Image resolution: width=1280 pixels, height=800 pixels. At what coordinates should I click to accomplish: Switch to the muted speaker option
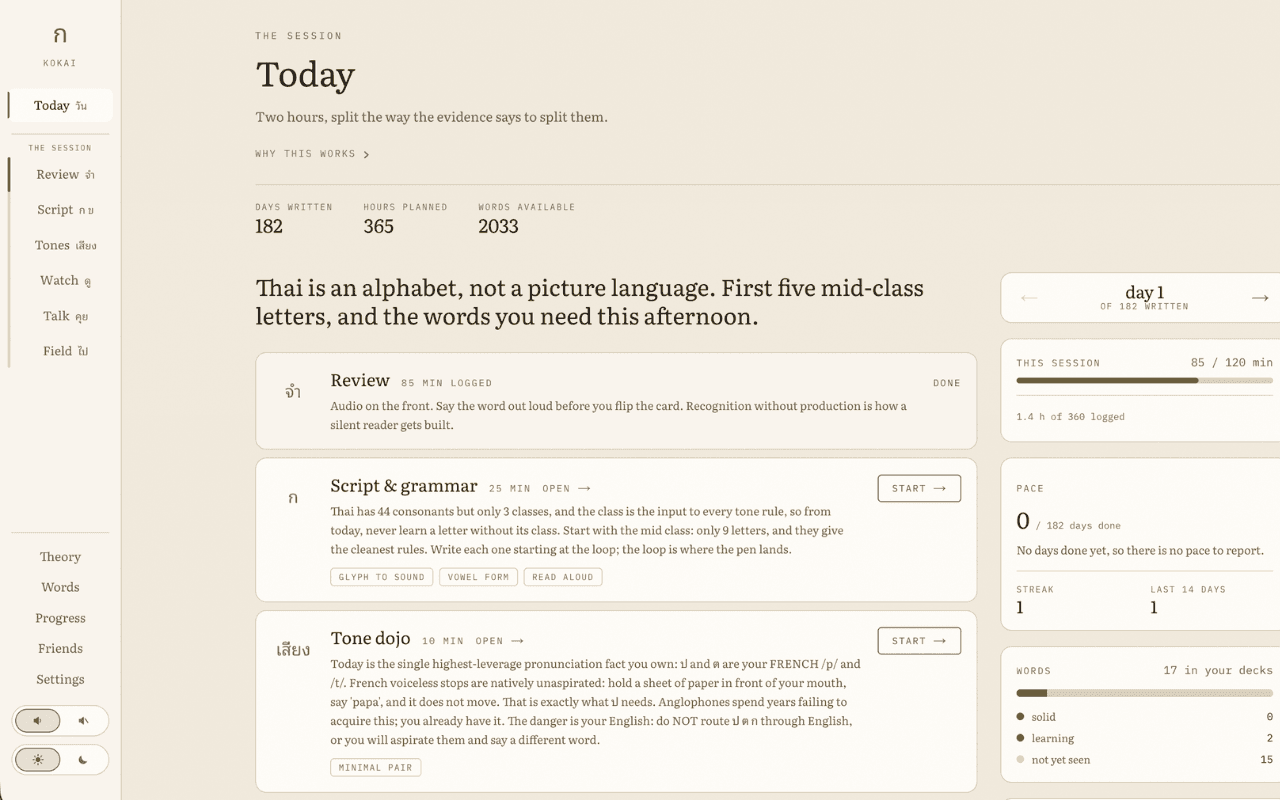[83, 721]
